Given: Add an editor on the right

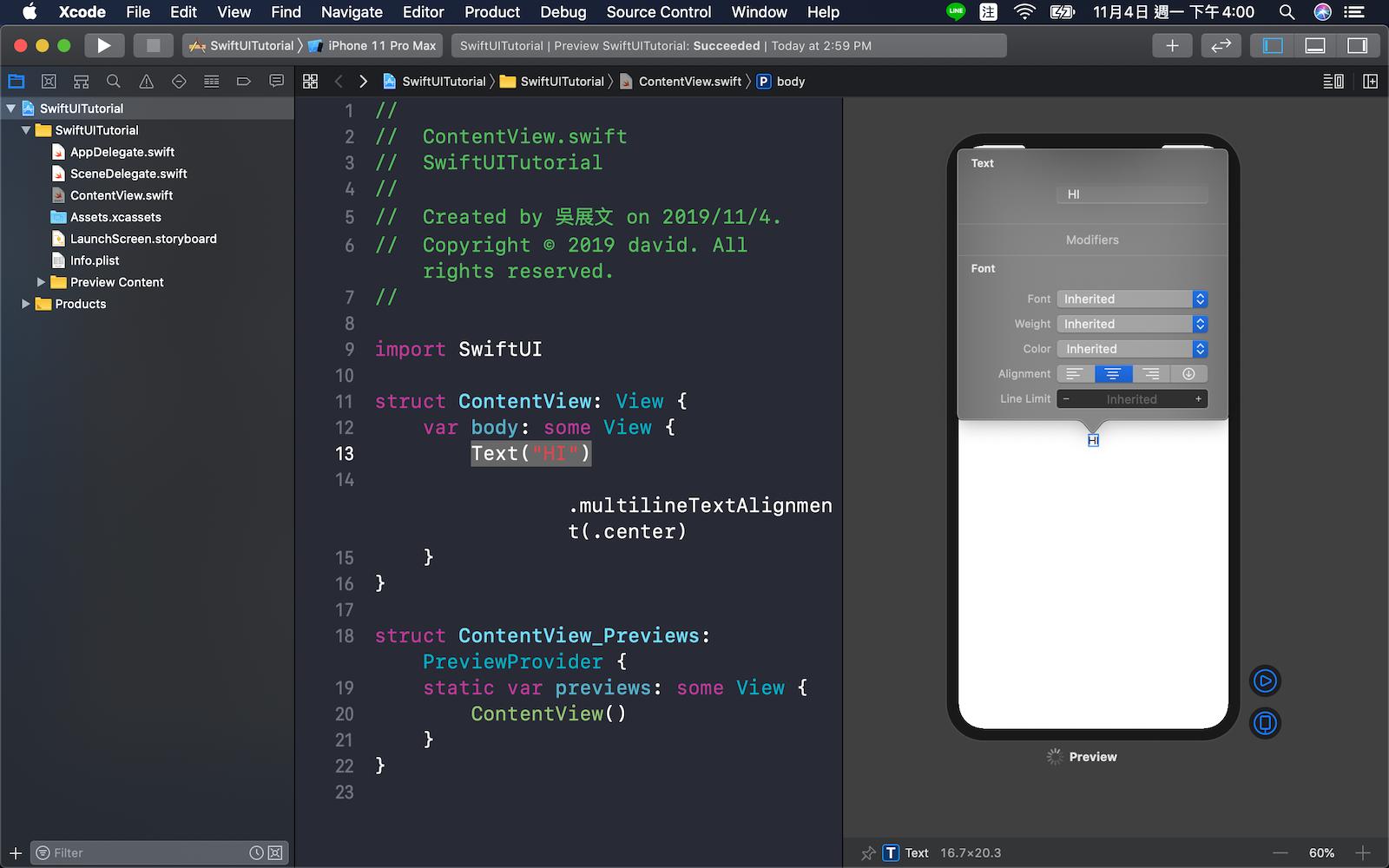Looking at the screenshot, I should click(1371, 82).
